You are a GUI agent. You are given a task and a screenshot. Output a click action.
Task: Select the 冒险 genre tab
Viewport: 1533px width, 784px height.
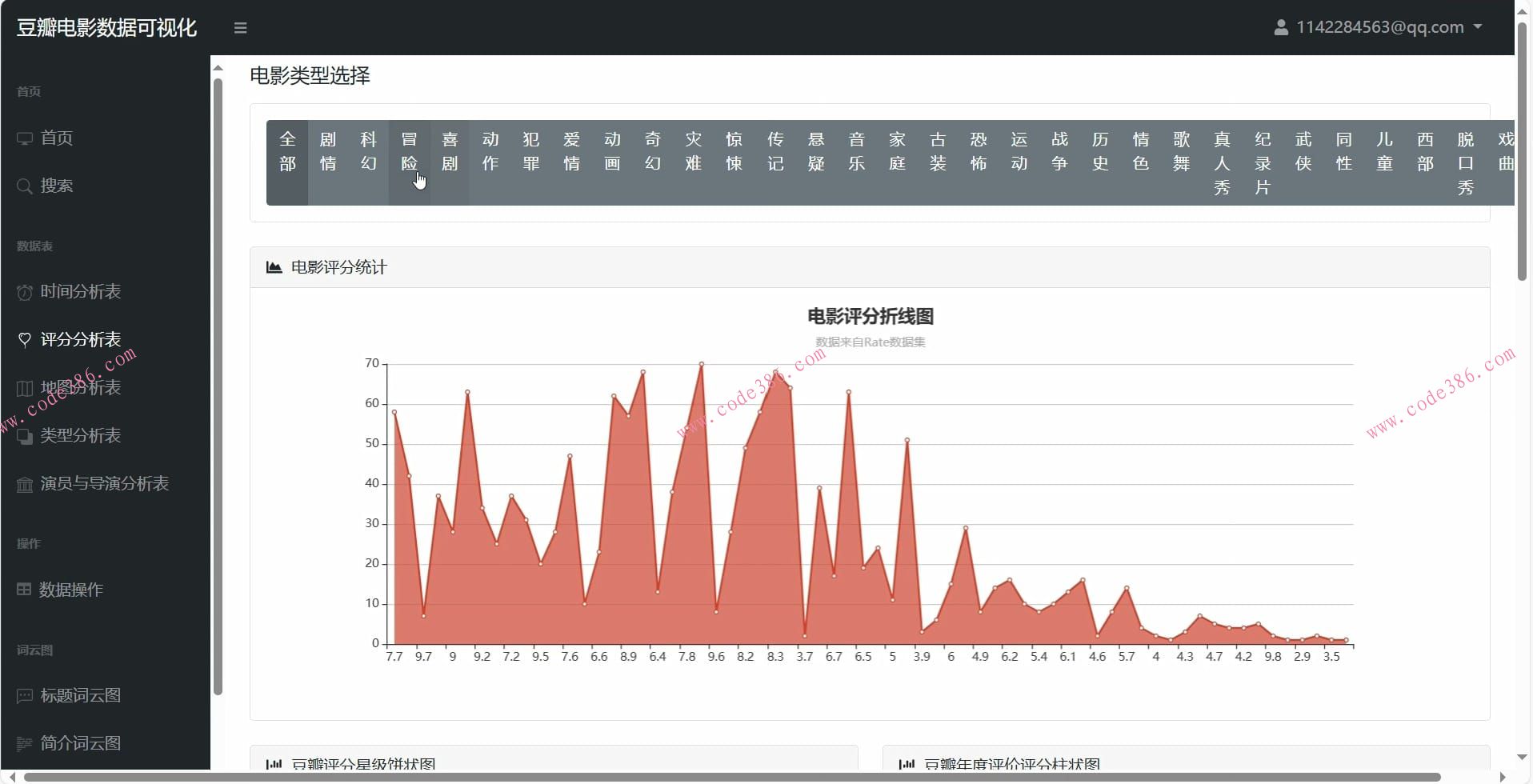[409, 152]
